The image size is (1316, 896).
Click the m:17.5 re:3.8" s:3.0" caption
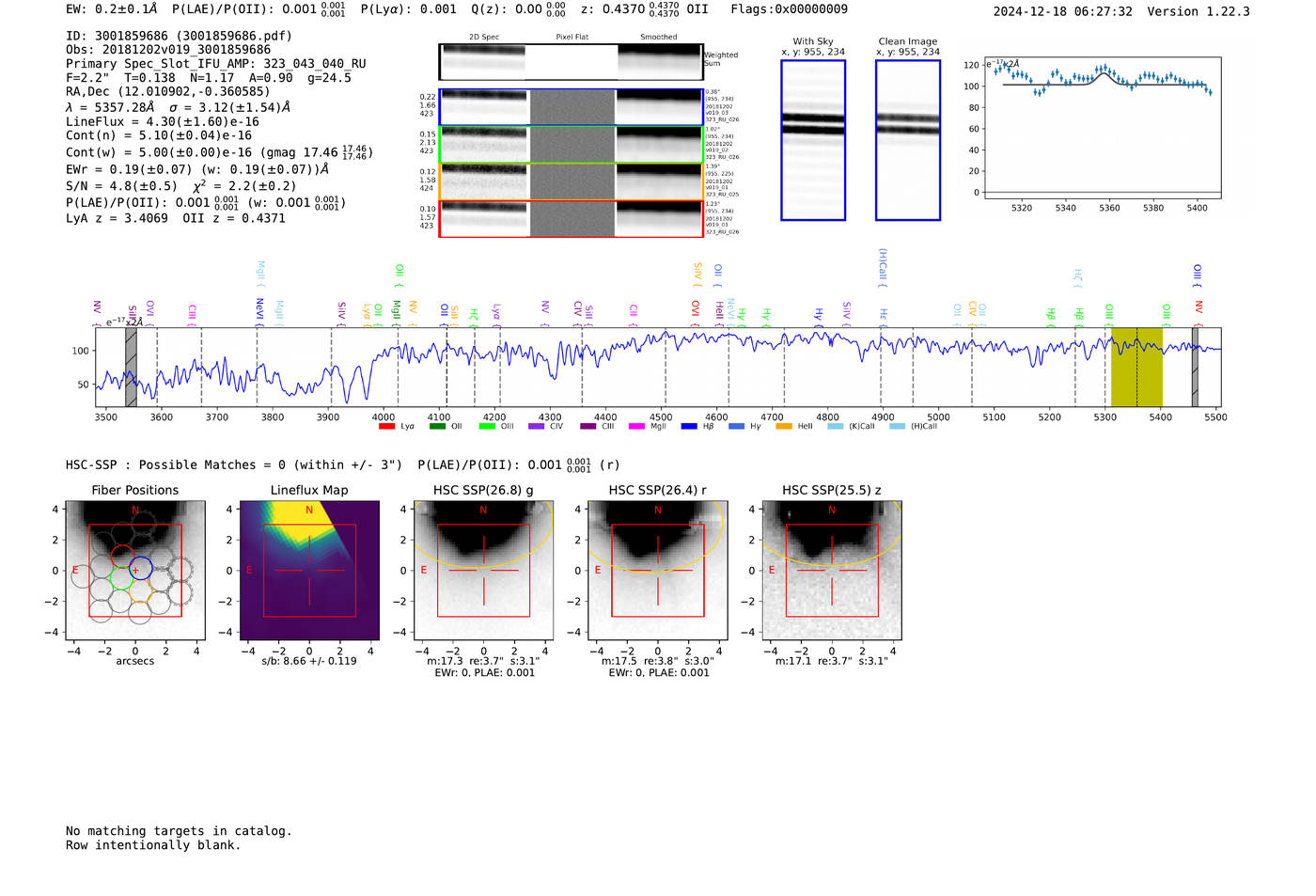click(x=657, y=661)
